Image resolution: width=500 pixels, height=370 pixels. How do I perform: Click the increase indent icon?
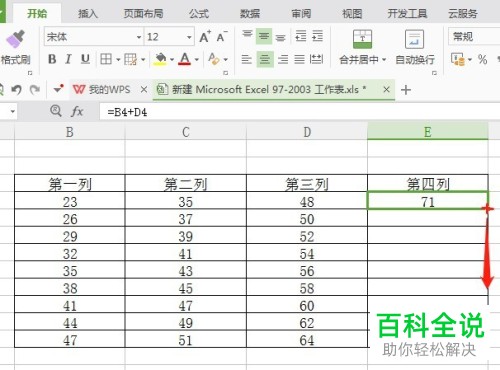(x=317, y=36)
